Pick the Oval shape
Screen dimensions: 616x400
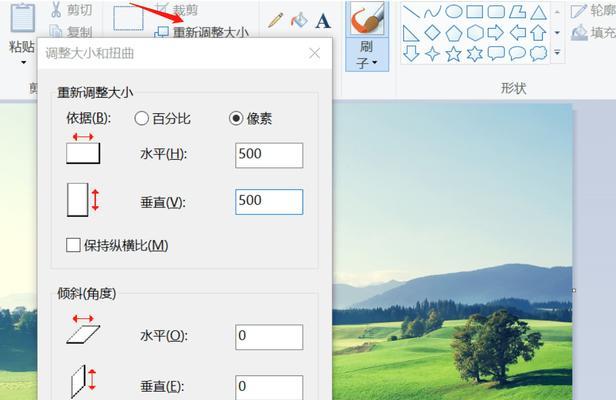click(x=454, y=11)
